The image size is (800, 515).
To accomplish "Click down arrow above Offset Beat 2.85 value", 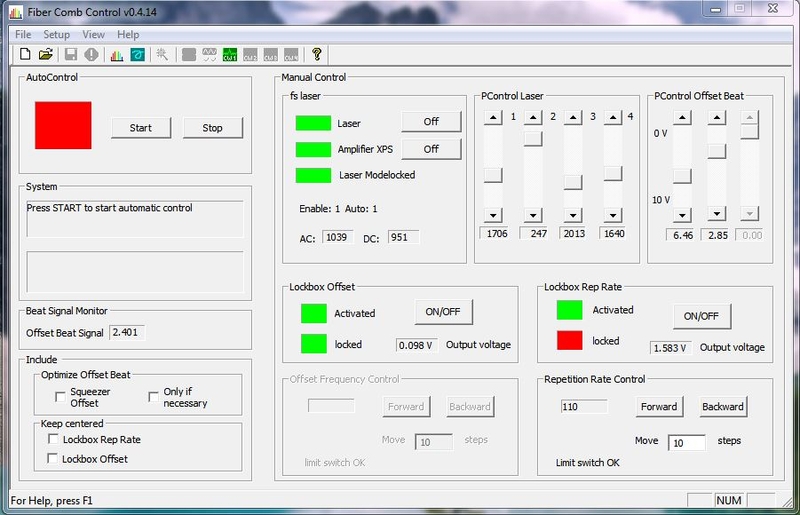I will (x=717, y=213).
